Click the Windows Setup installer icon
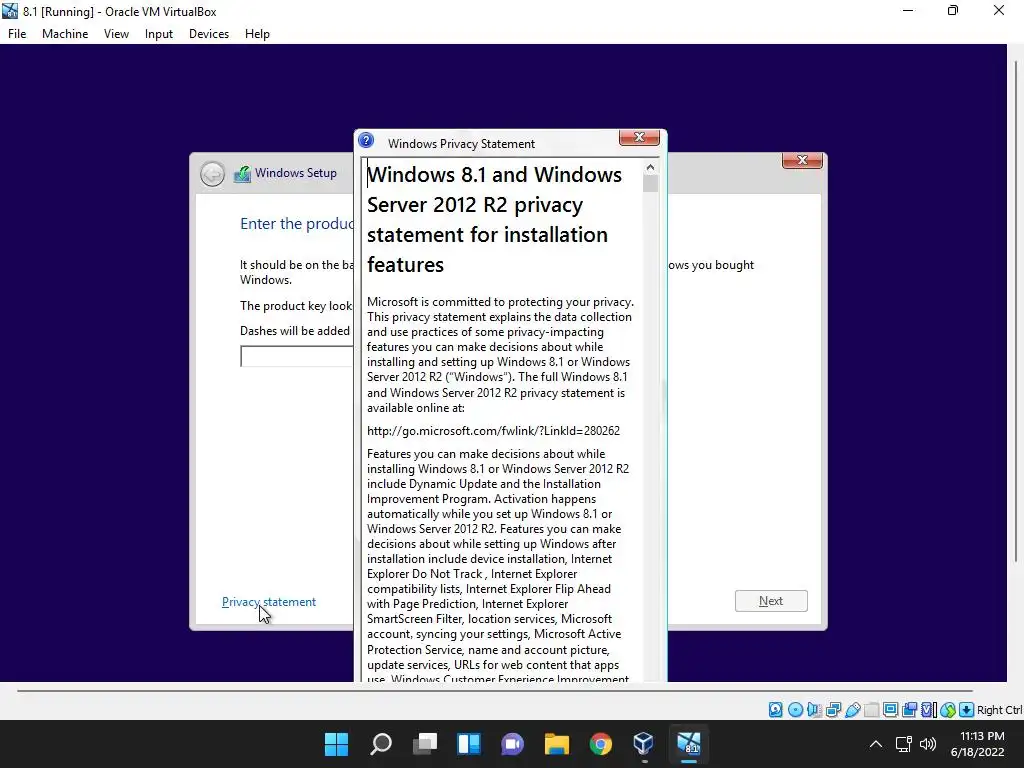The width and height of the screenshot is (1024, 768). (242, 174)
